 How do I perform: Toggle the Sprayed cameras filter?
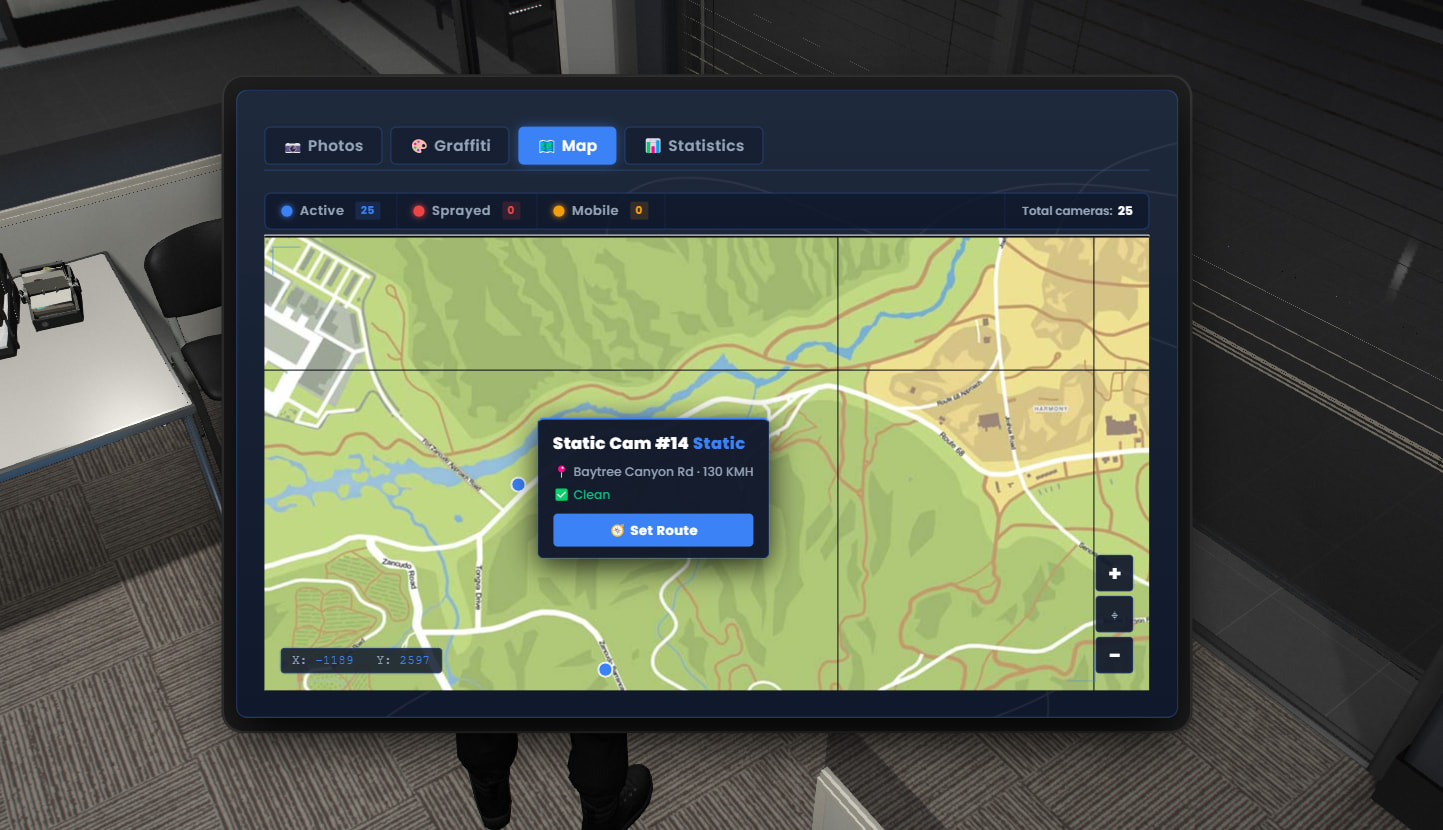(x=466, y=211)
